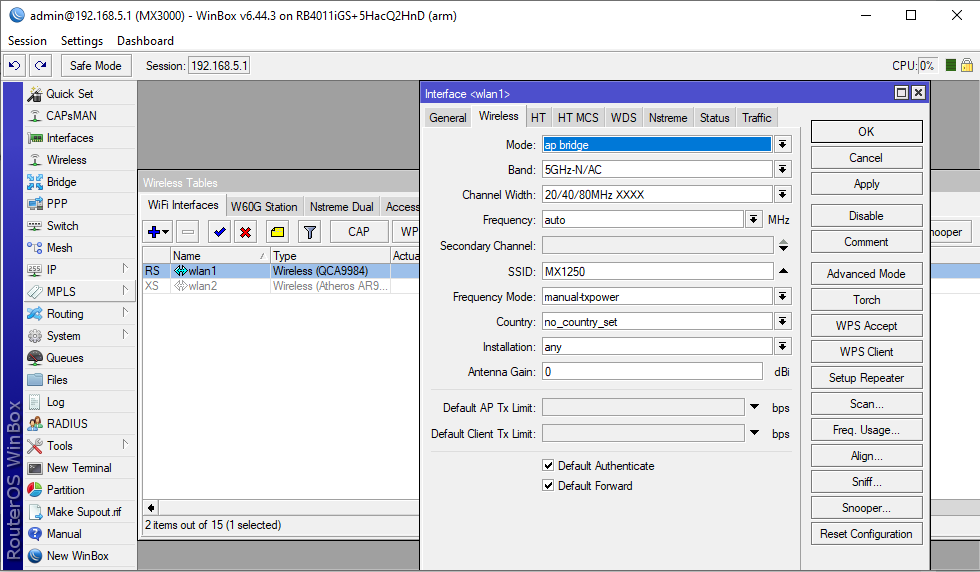Toggle Default Forward checkbox

click(x=548, y=485)
